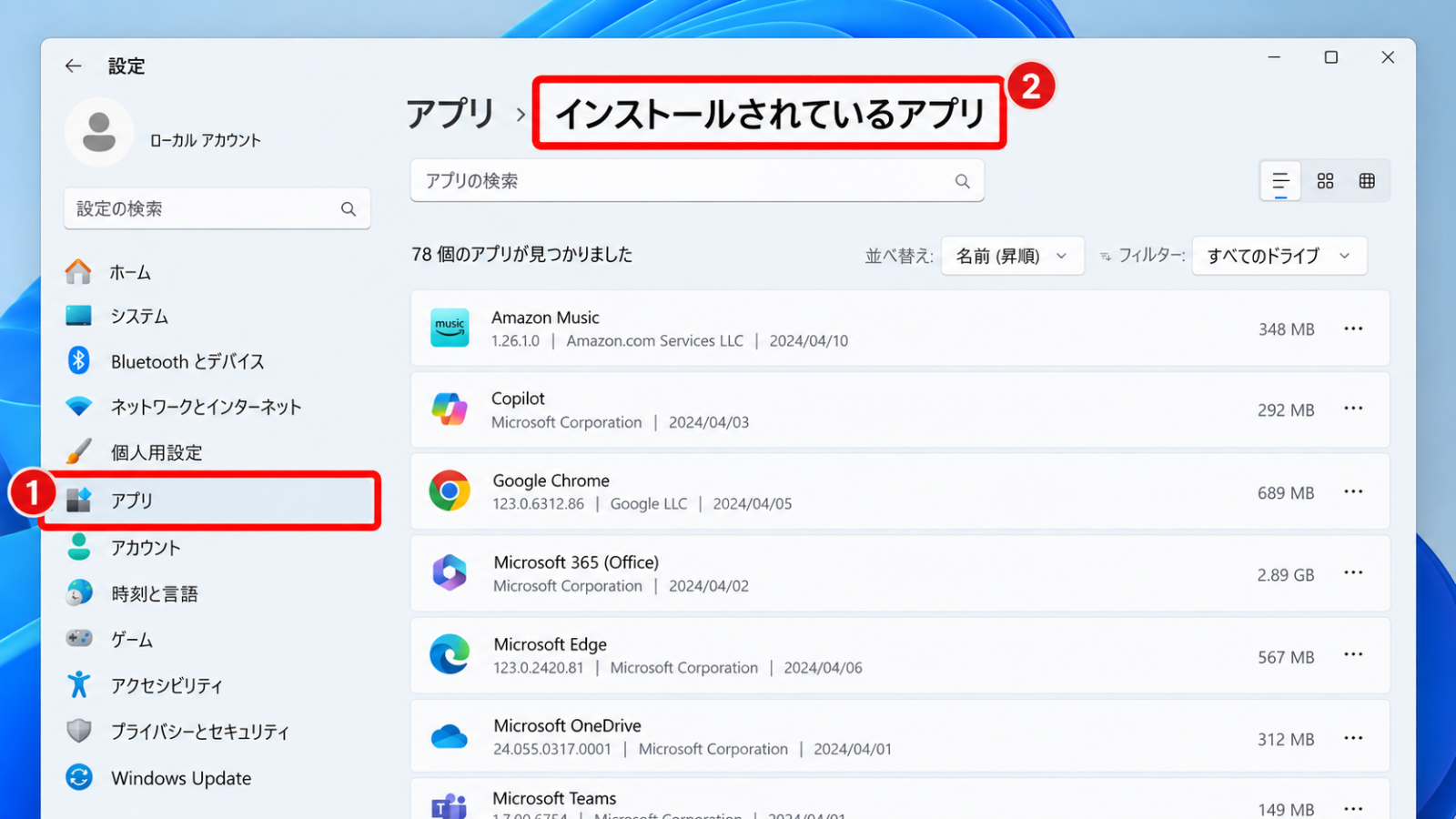Viewport: 1456px width, 819px height.
Task: Switch to grid view layout
Action: pos(1325,181)
